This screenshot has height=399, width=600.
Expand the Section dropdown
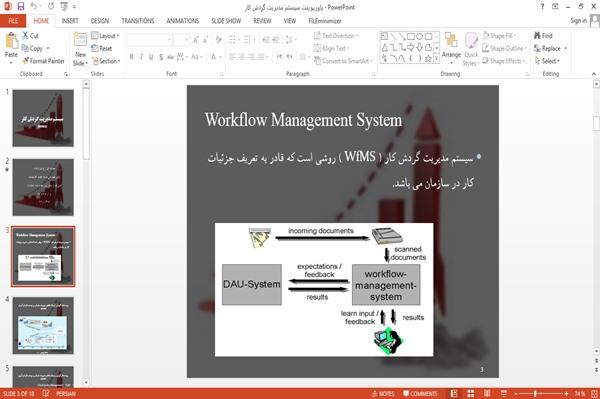point(106,61)
